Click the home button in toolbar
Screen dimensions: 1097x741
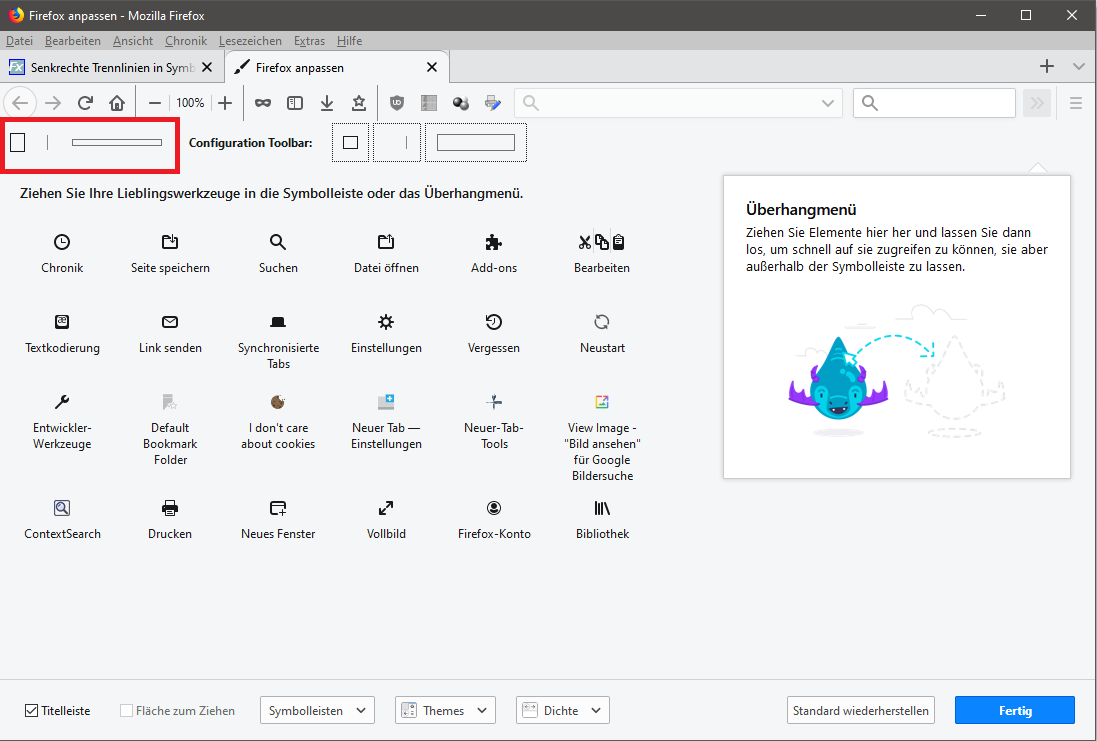coord(117,103)
